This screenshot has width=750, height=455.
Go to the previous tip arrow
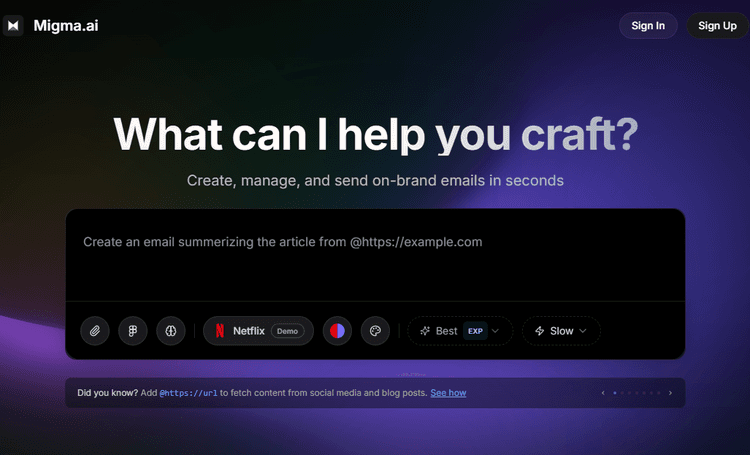pos(602,393)
